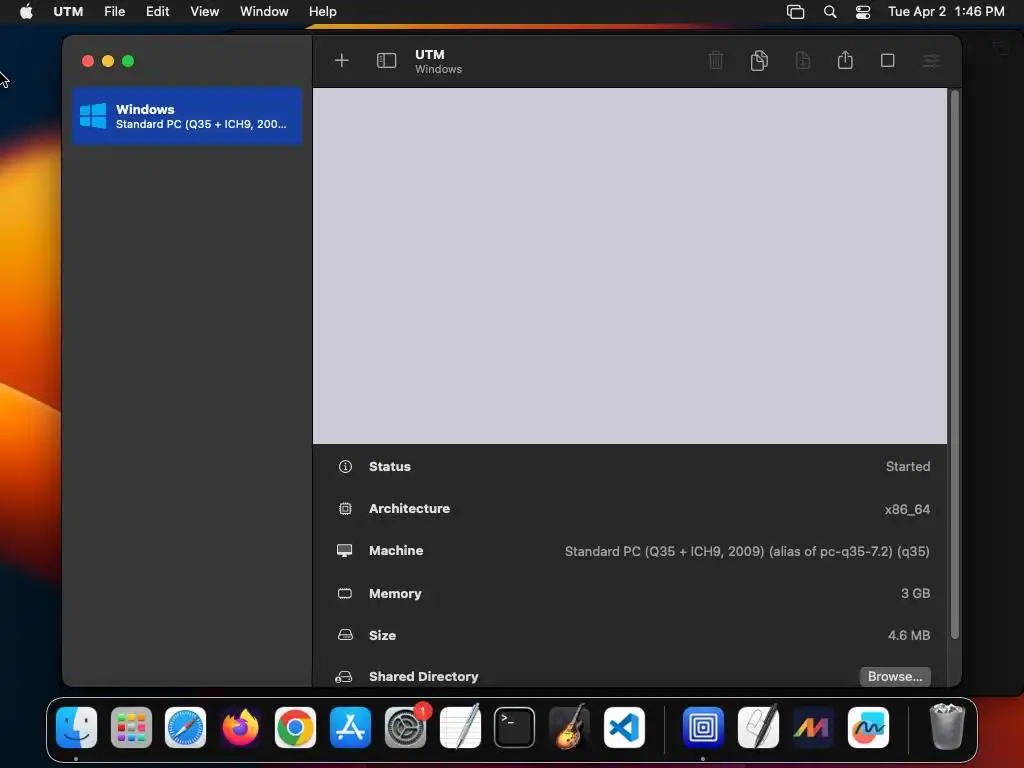
Task: Click the green full screen window button
Action: click(129, 61)
